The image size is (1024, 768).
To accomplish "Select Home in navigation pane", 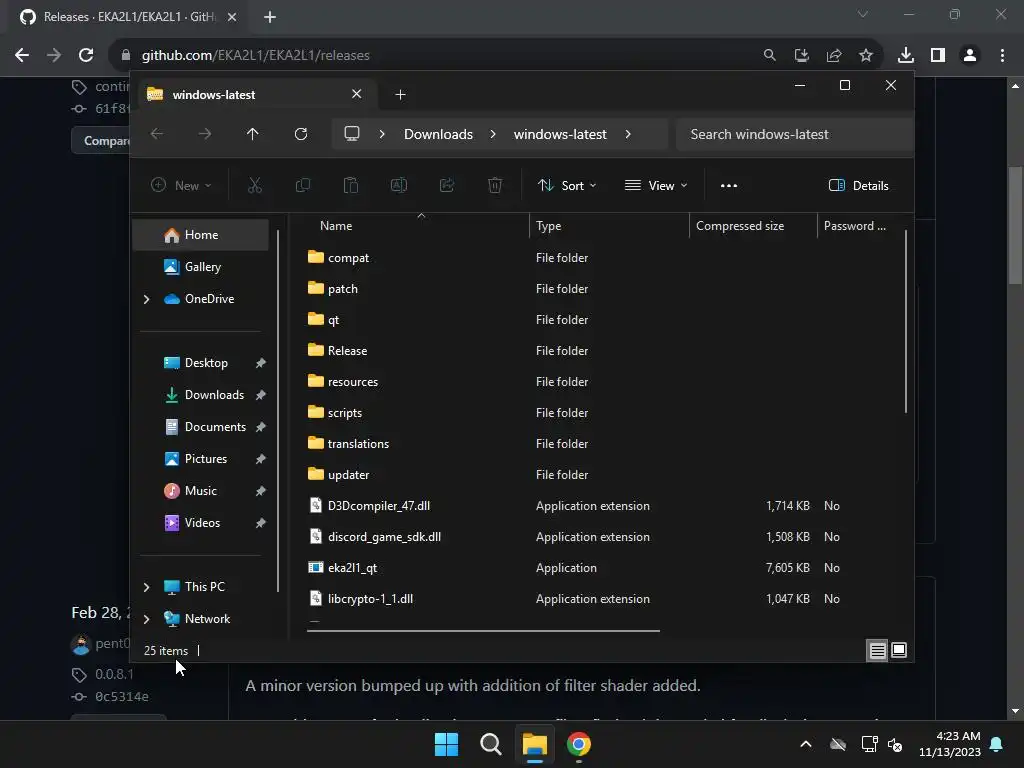I will [x=201, y=235].
